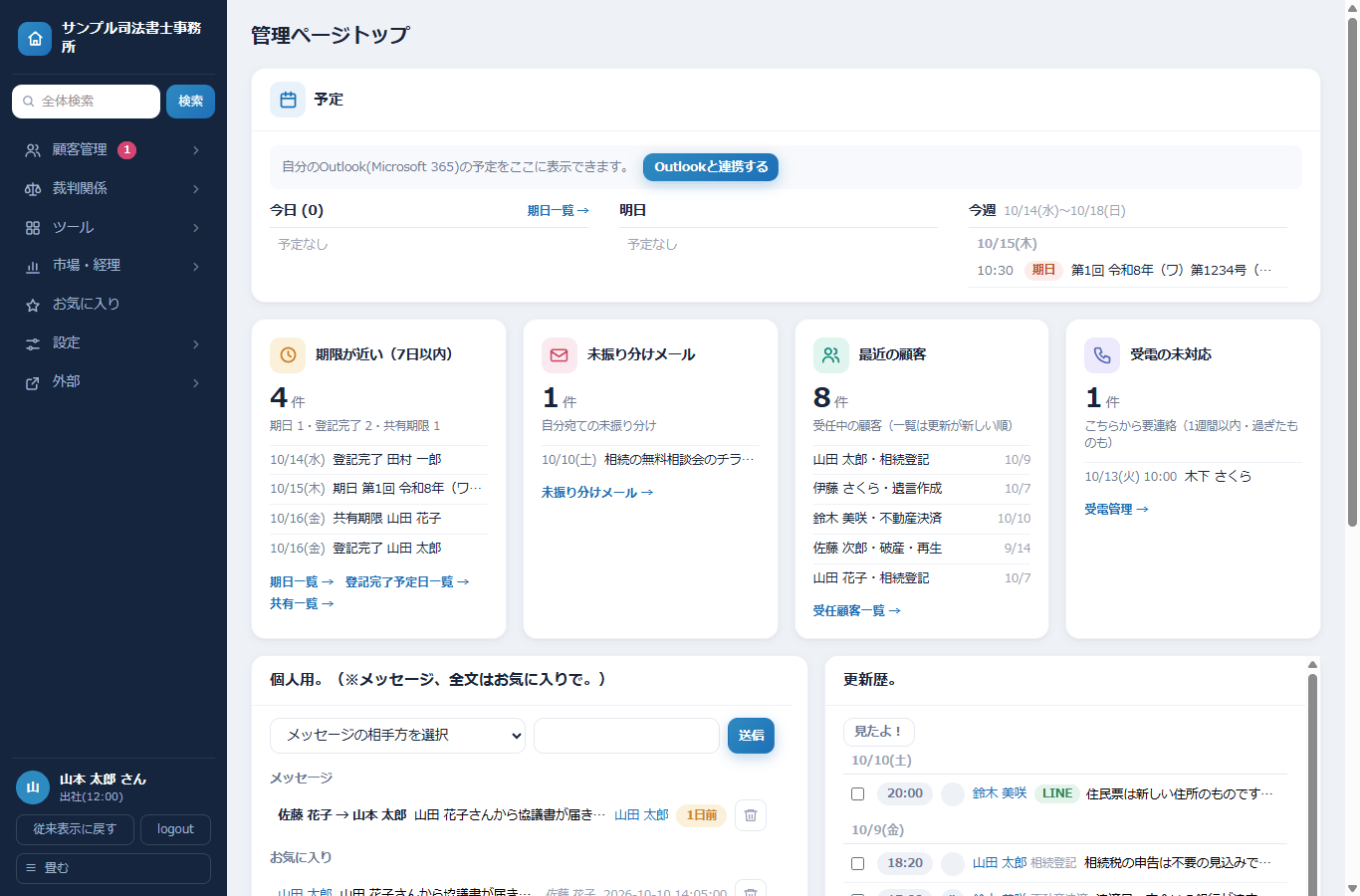1360x896 pixels.
Task: Click the calendar icon beside 予定
Action: click(x=288, y=100)
